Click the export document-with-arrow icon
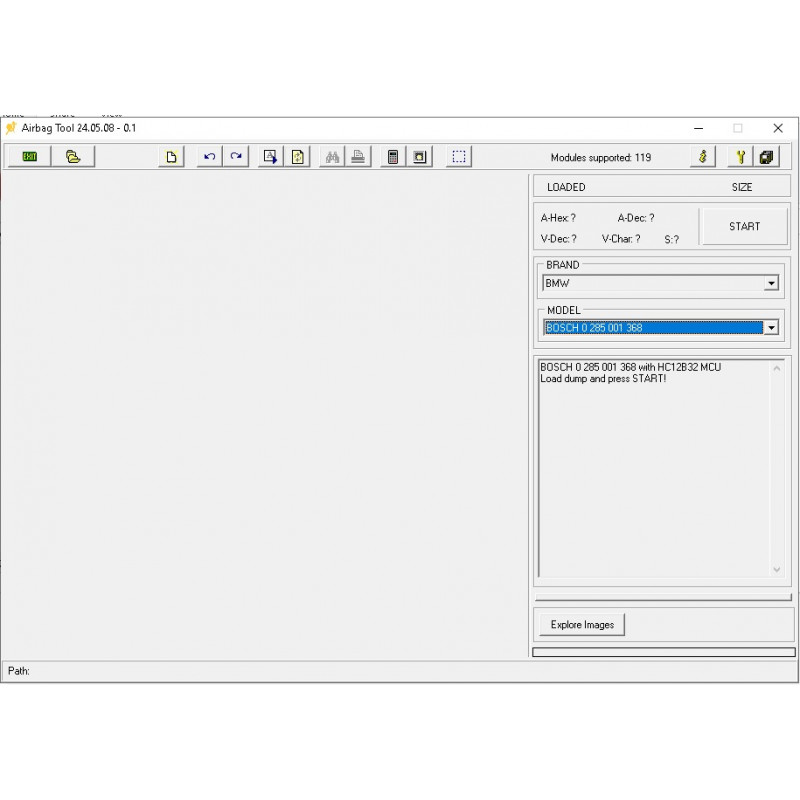Screen dimensions: 800x800 [269, 156]
